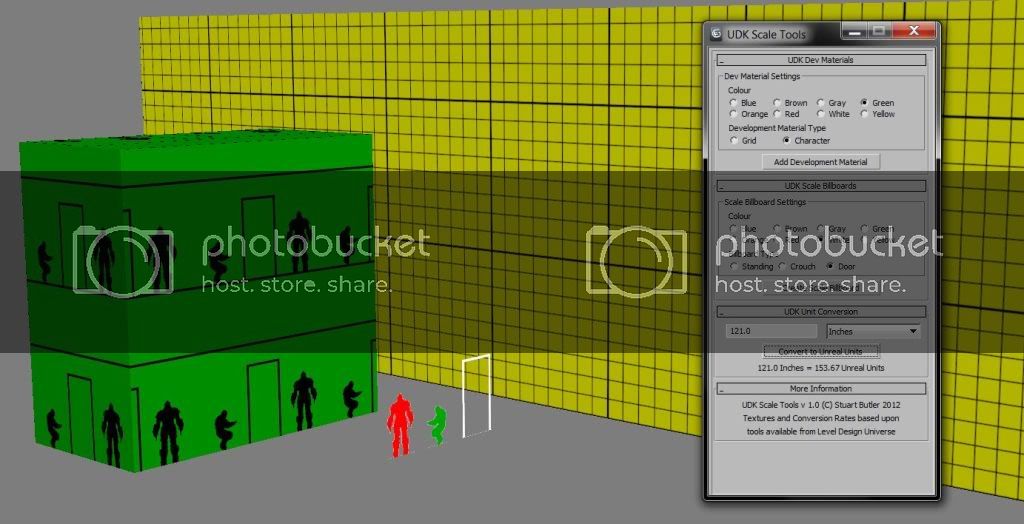Screen dimensions: 1024x524
Task: Open the Inches unit dropdown
Action: point(873,331)
